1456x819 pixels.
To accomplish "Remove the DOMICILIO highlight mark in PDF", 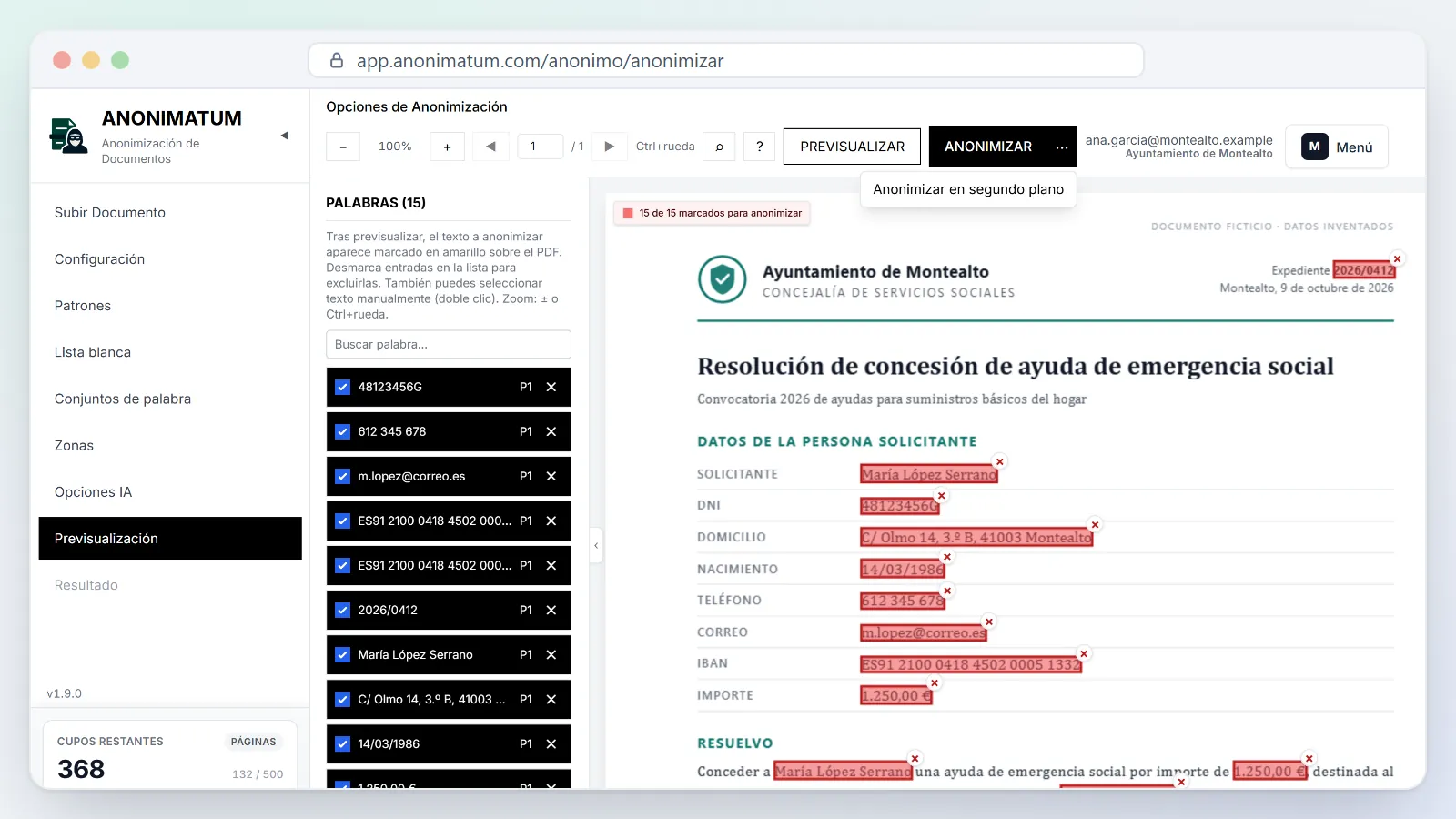I will pos(1096,524).
